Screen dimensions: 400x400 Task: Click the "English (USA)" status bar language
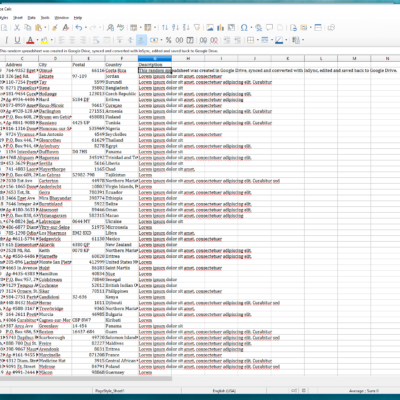224,391
